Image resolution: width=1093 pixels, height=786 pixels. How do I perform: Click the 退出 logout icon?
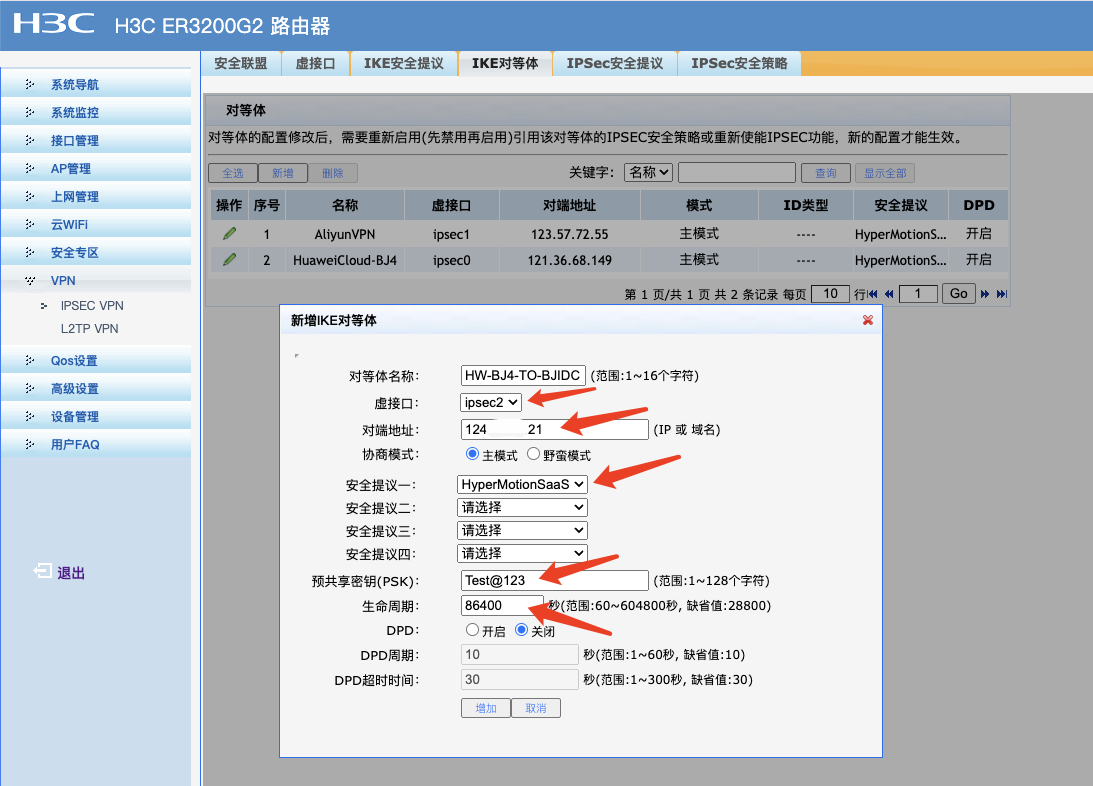43,571
